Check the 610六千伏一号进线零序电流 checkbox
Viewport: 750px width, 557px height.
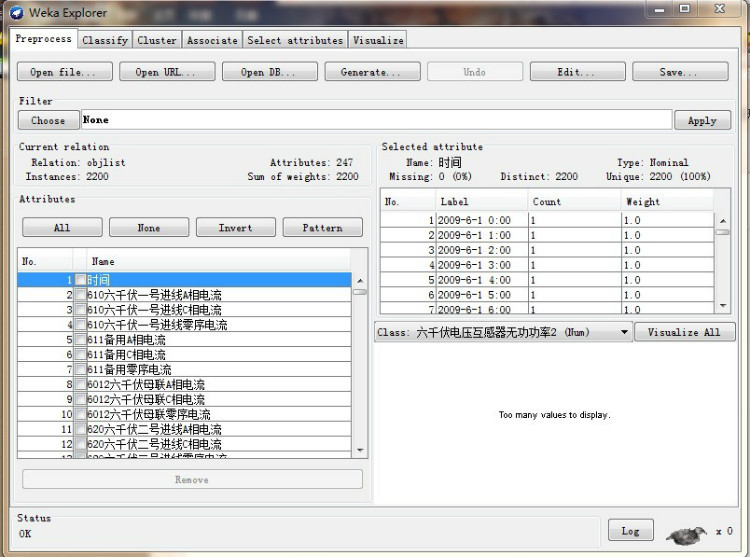coord(80,325)
